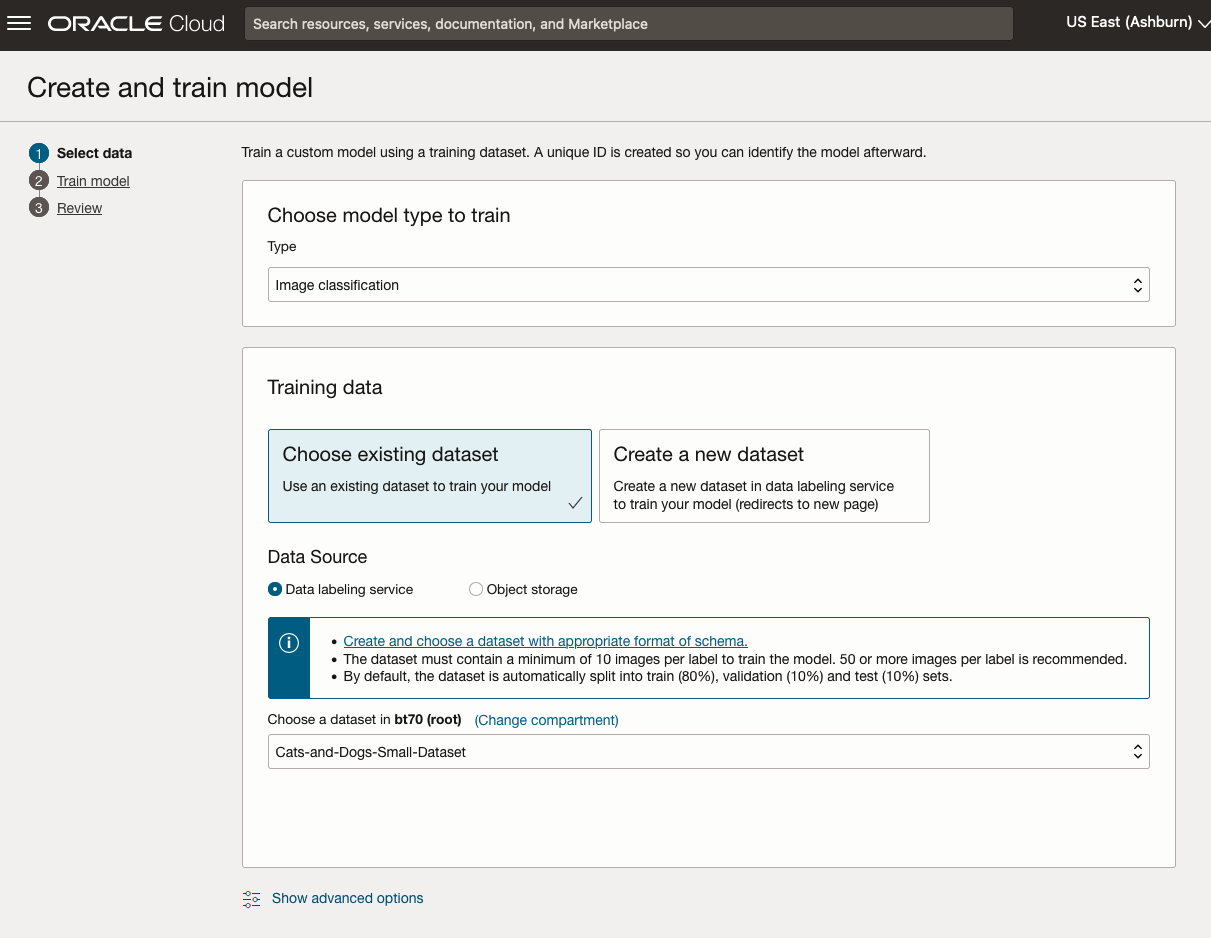Click the step 2 circle icon
The width and height of the screenshot is (1211, 938).
pos(39,181)
